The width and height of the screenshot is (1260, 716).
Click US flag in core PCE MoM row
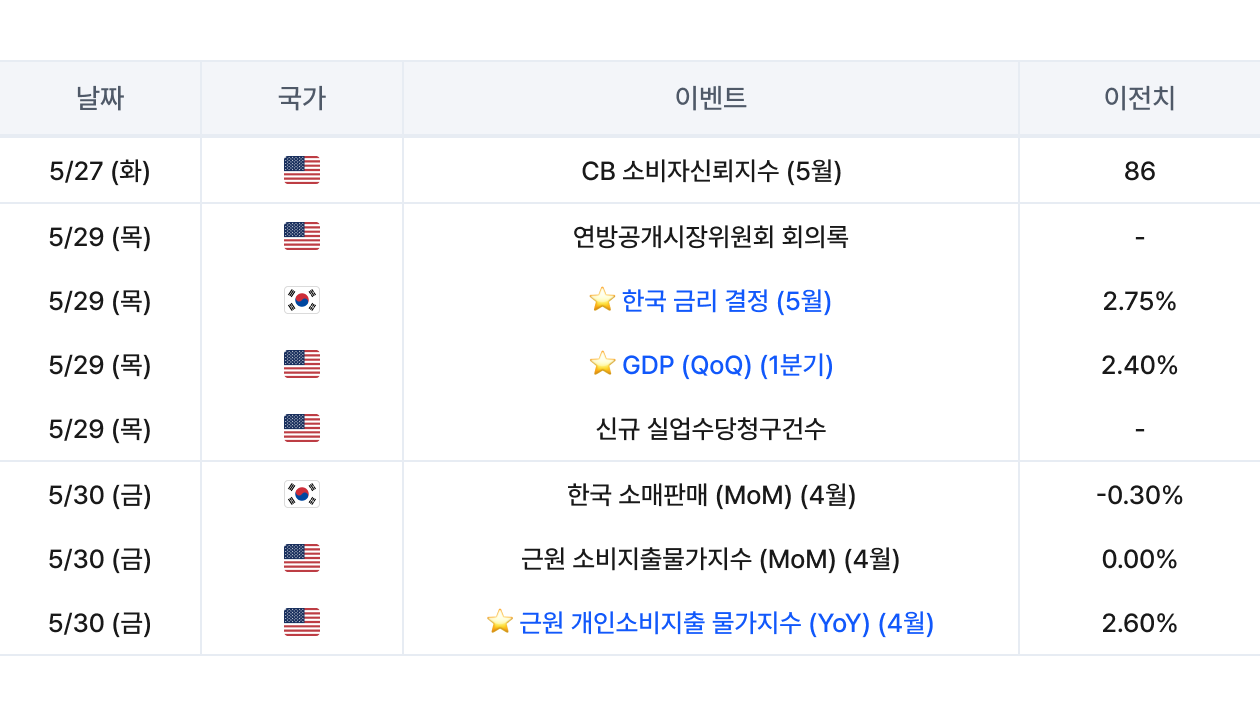coord(301,559)
